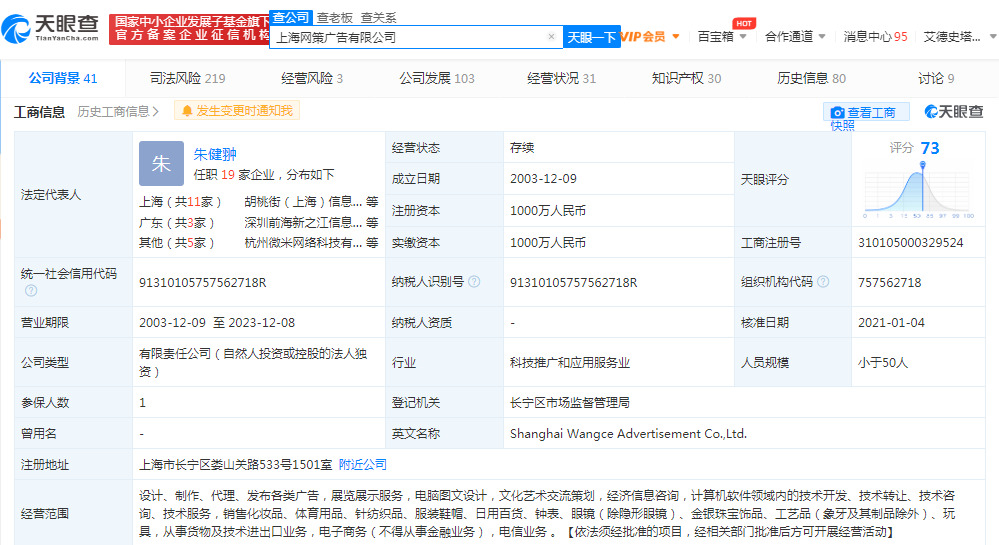Click the score value 73

tap(930, 148)
